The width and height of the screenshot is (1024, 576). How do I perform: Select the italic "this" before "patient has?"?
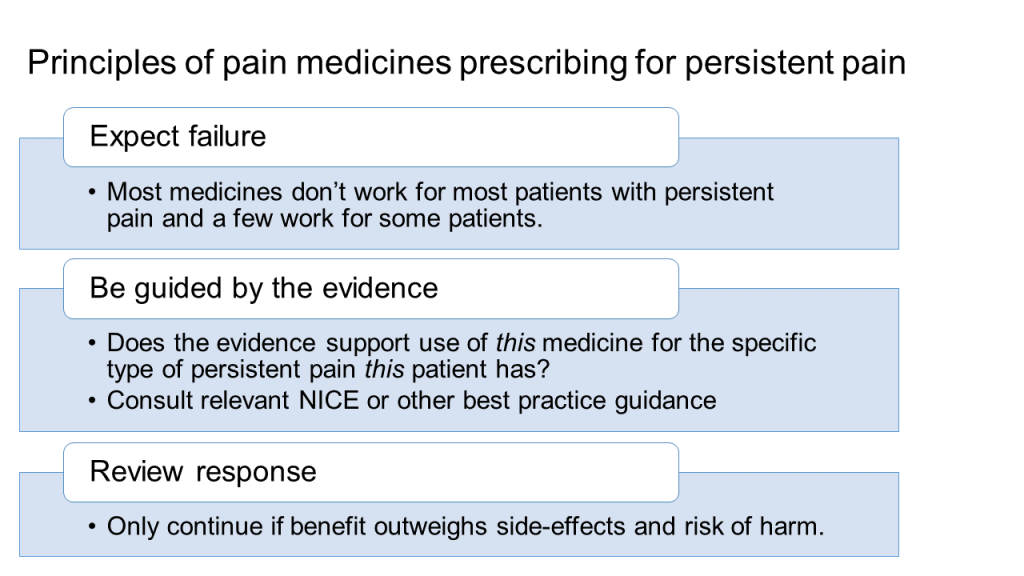tap(385, 370)
